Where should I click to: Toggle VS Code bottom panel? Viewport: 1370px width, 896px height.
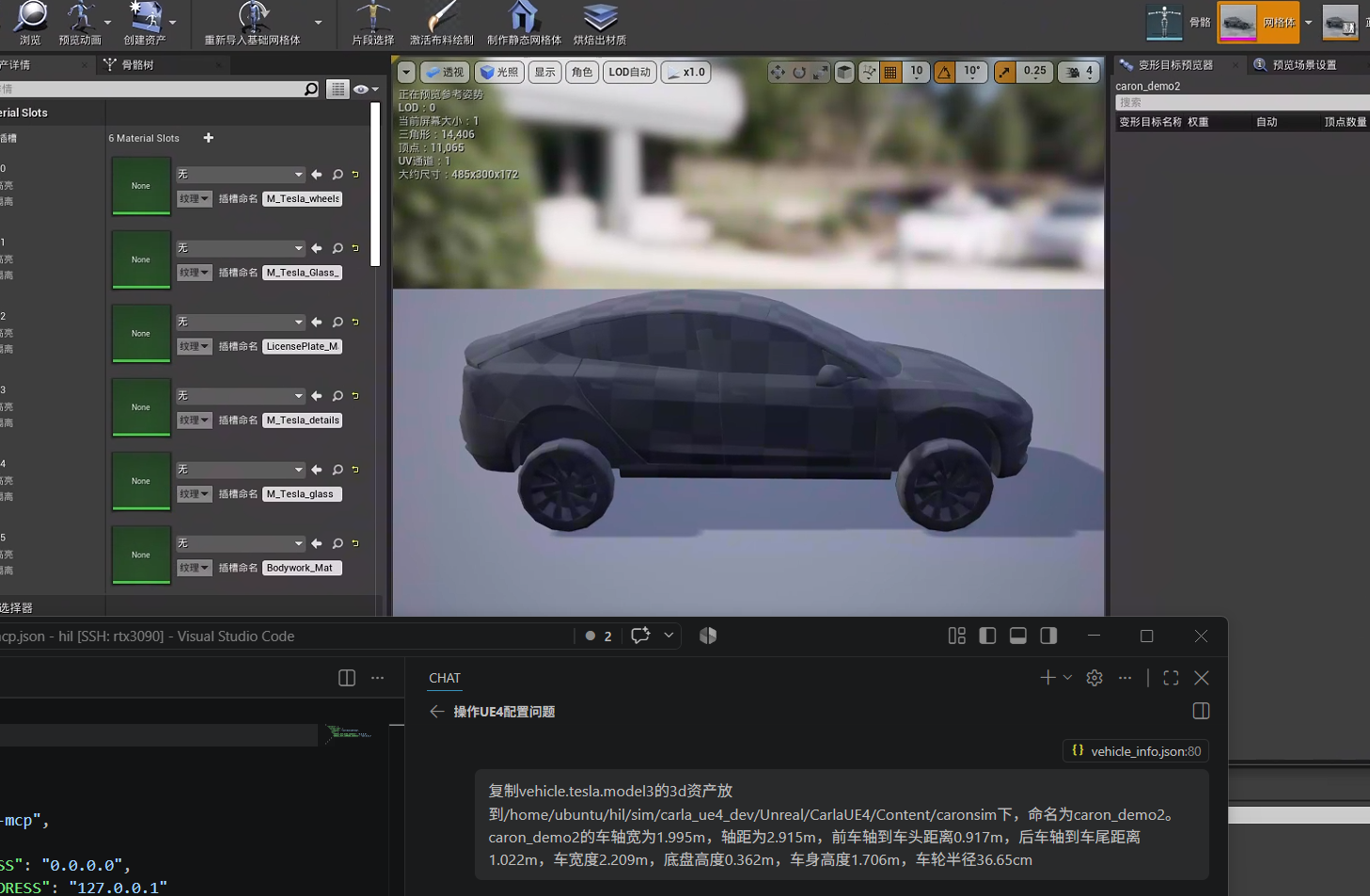1018,637
